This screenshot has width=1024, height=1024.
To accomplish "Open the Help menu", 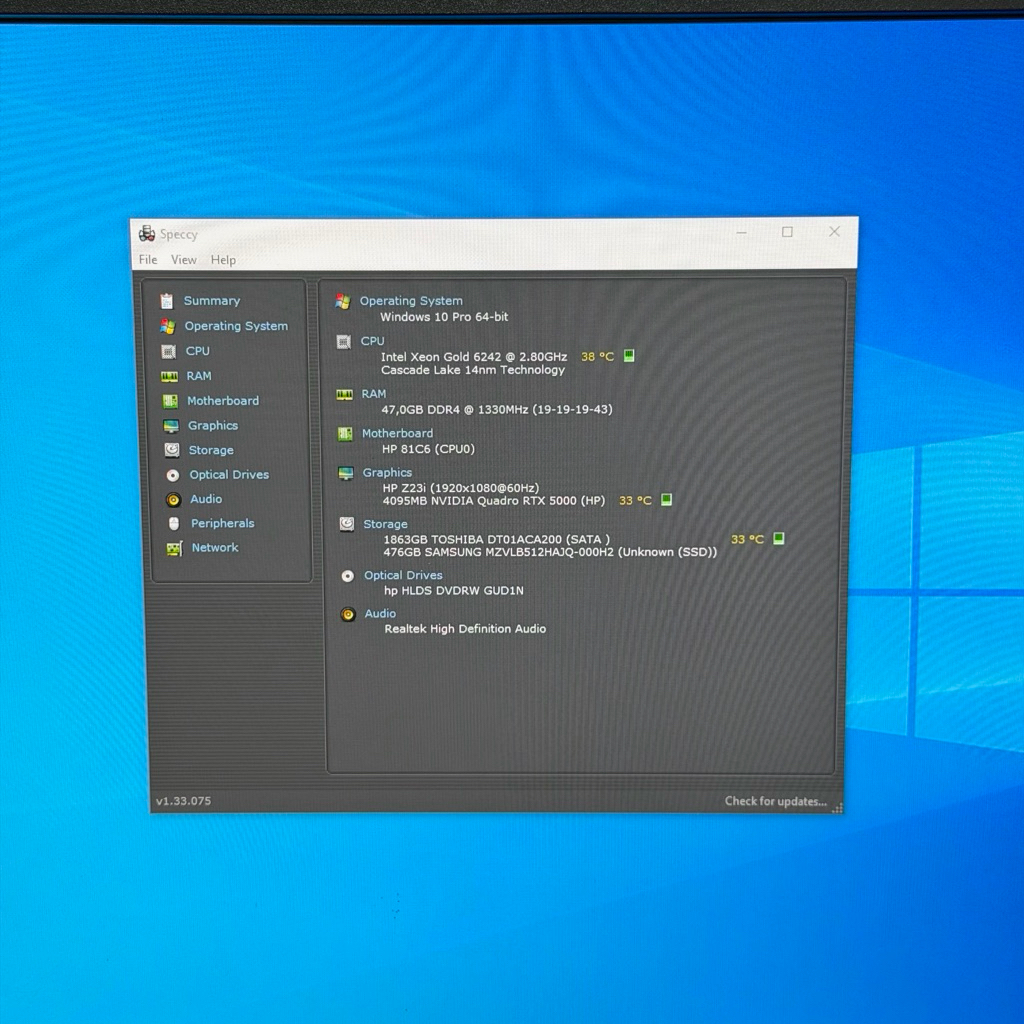I will pyautogui.click(x=223, y=260).
